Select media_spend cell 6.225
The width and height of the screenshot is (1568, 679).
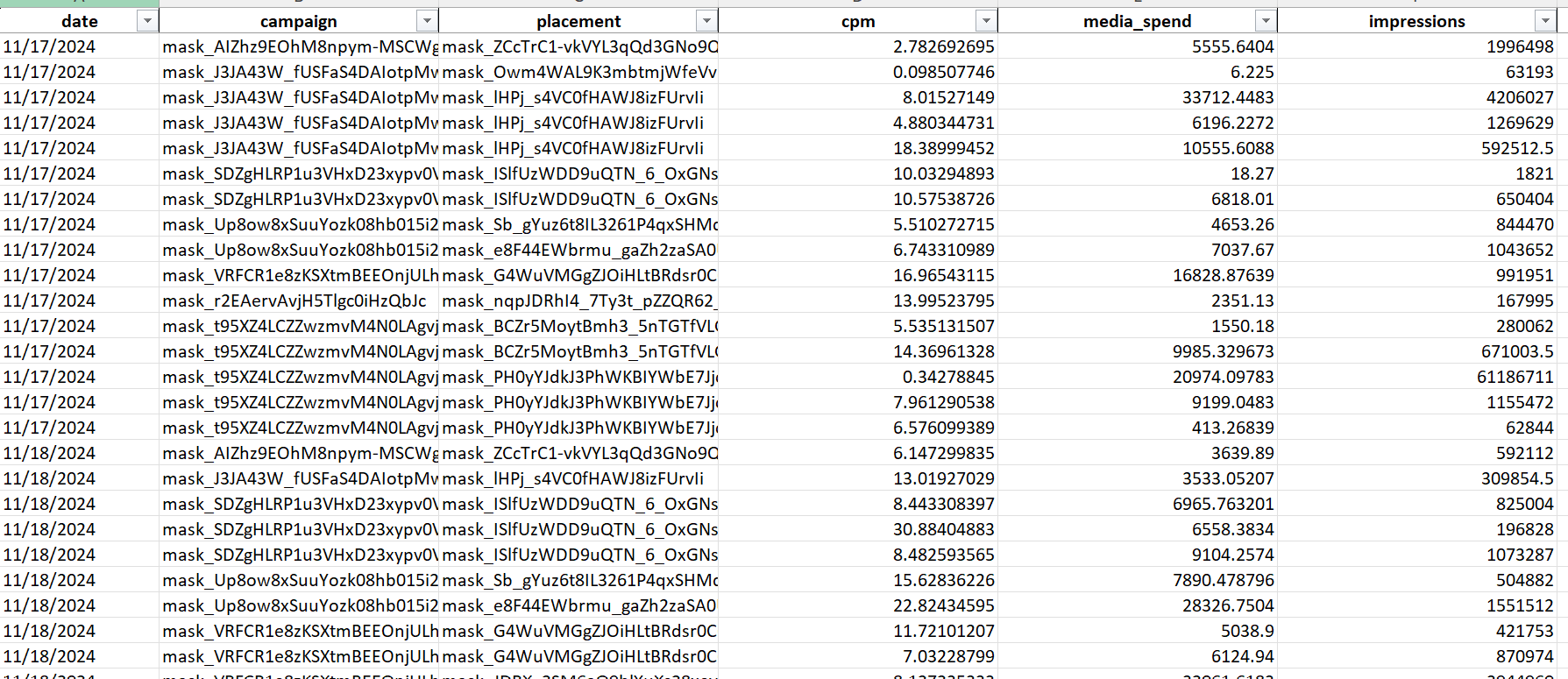1138,72
